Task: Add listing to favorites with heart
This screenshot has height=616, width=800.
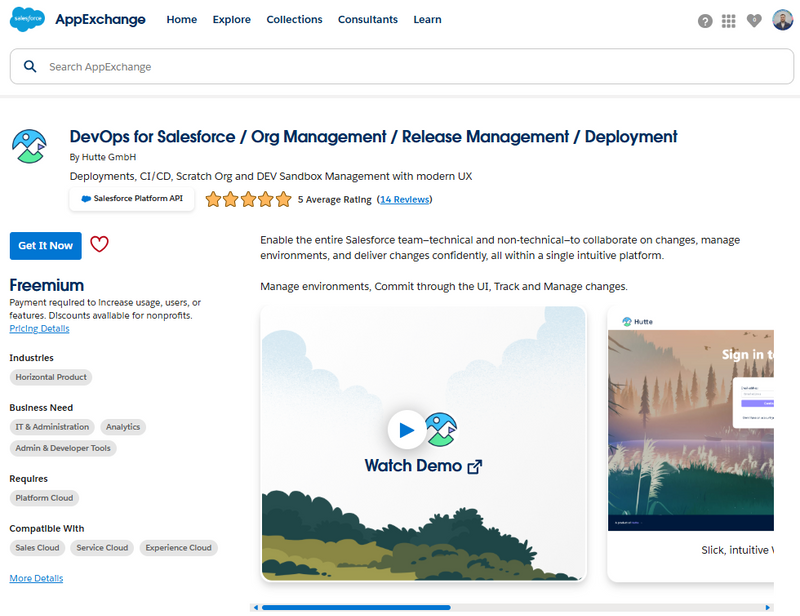Action: point(99,244)
